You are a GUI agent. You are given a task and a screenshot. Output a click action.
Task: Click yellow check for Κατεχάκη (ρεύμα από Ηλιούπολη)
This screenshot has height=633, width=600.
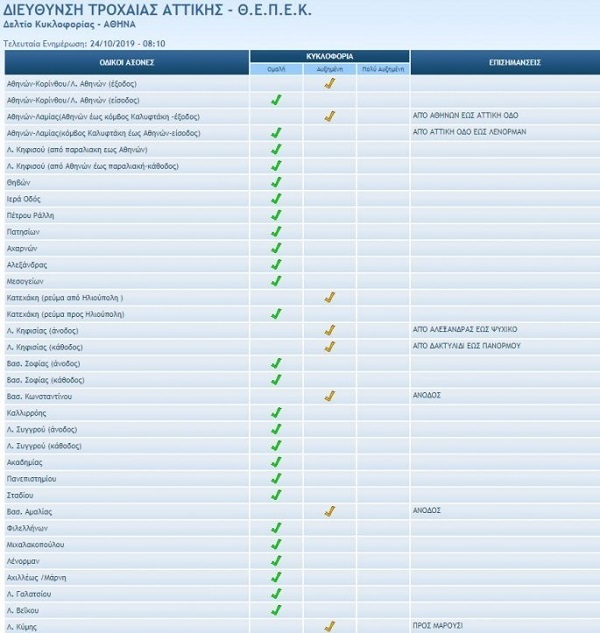[329, 298]
